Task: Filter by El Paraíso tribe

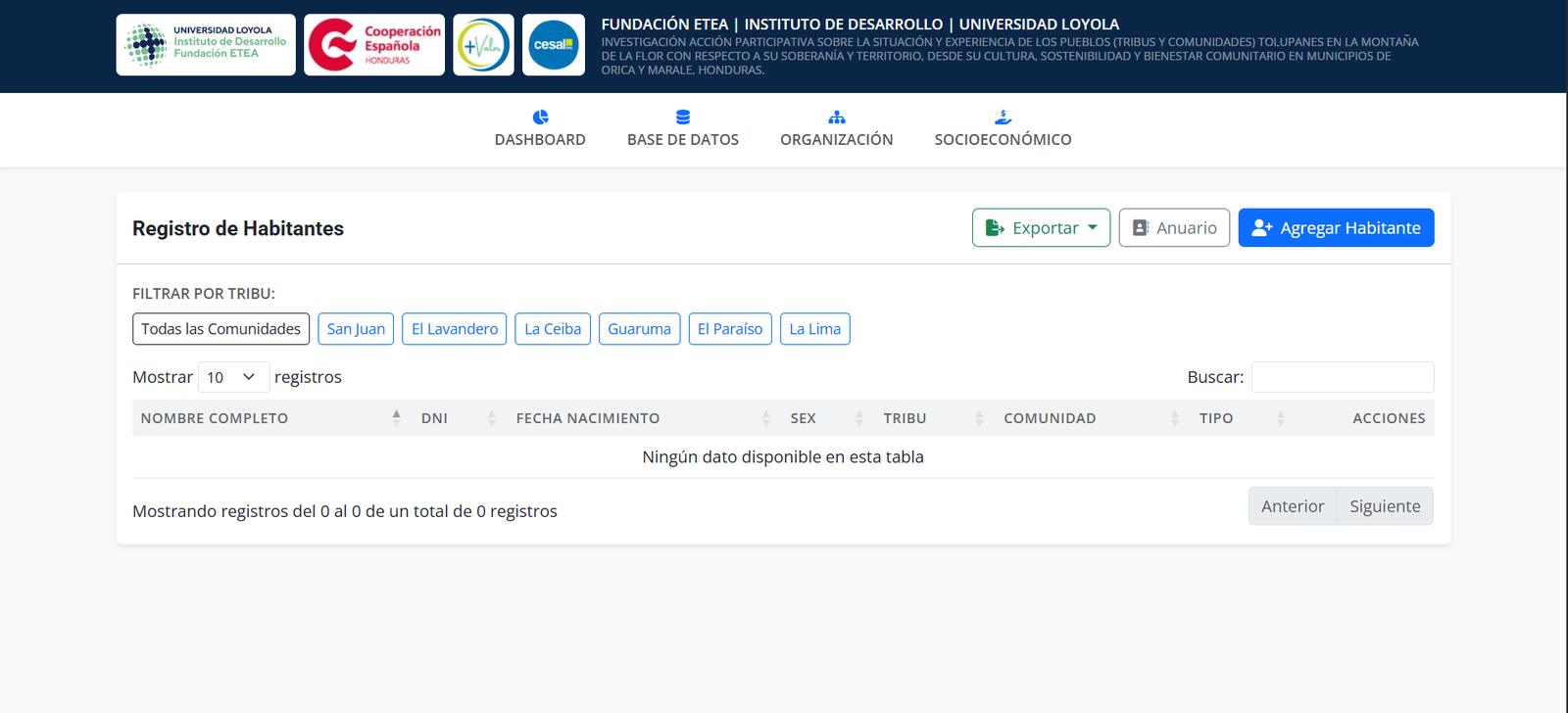Action: pos(730,329)
